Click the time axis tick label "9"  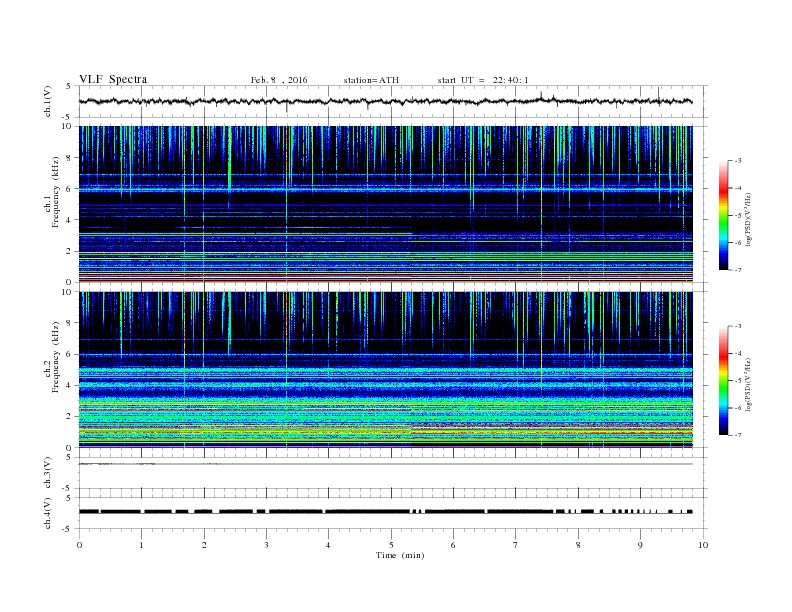point(640,545)
